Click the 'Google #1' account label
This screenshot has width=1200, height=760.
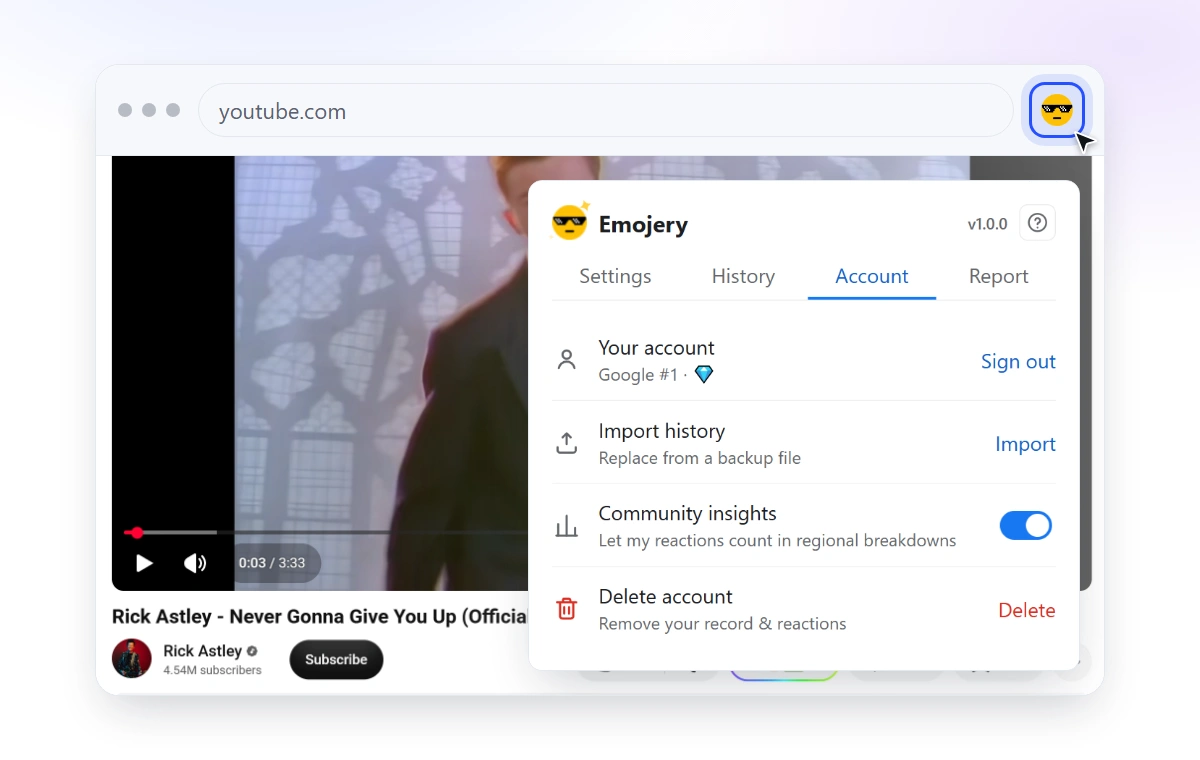tap(638, 375)
